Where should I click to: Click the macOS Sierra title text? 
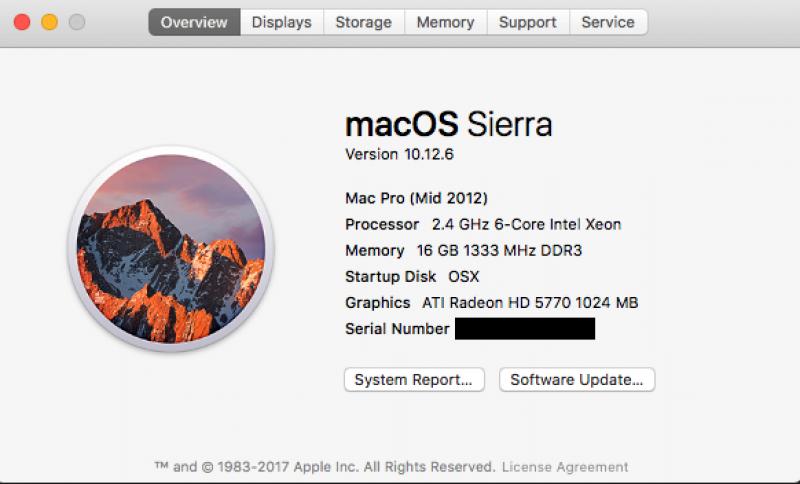click(x=448, y=125)
